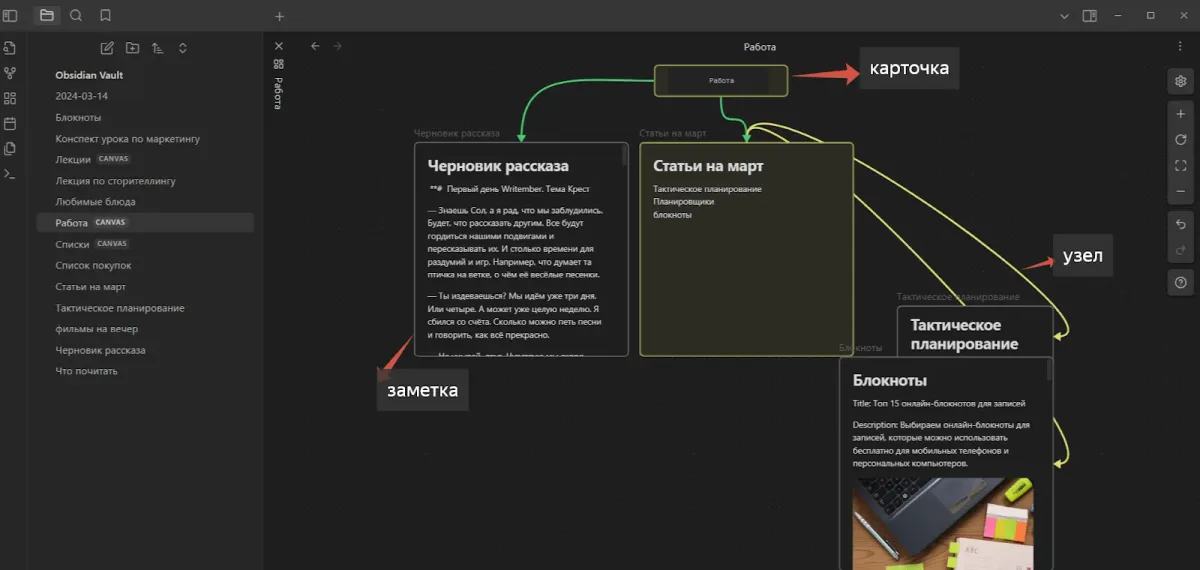The image size is (1200, 570).
Task: Open command palette terminal icon
Action: tap(10, 174)
